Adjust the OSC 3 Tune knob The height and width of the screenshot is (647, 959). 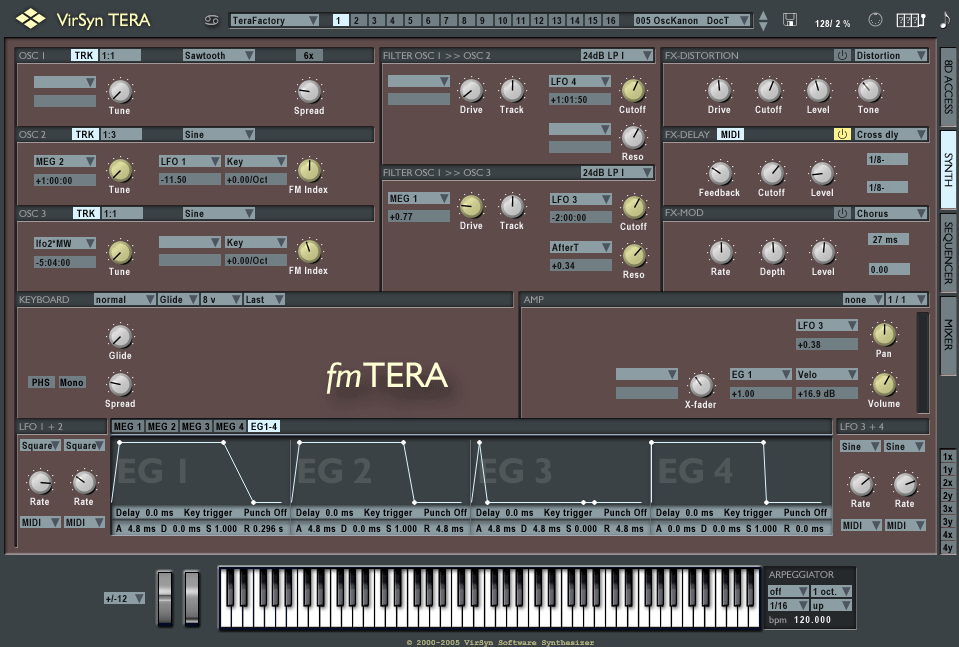click(120, 253)
